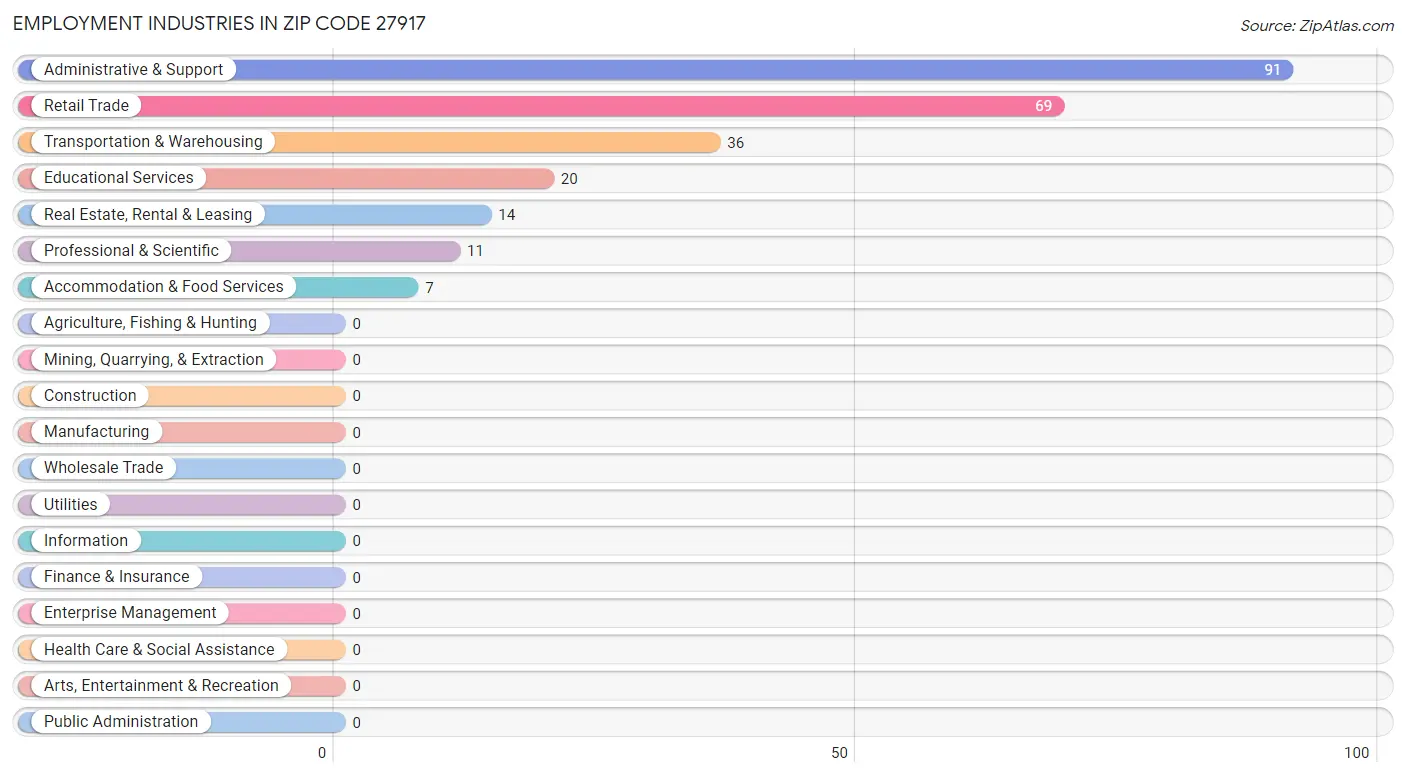Viewport: 1406px width, 777px height.
Task: Click the Real Estate, Rental & Leasing label
Action: click(x=148, y=214)
